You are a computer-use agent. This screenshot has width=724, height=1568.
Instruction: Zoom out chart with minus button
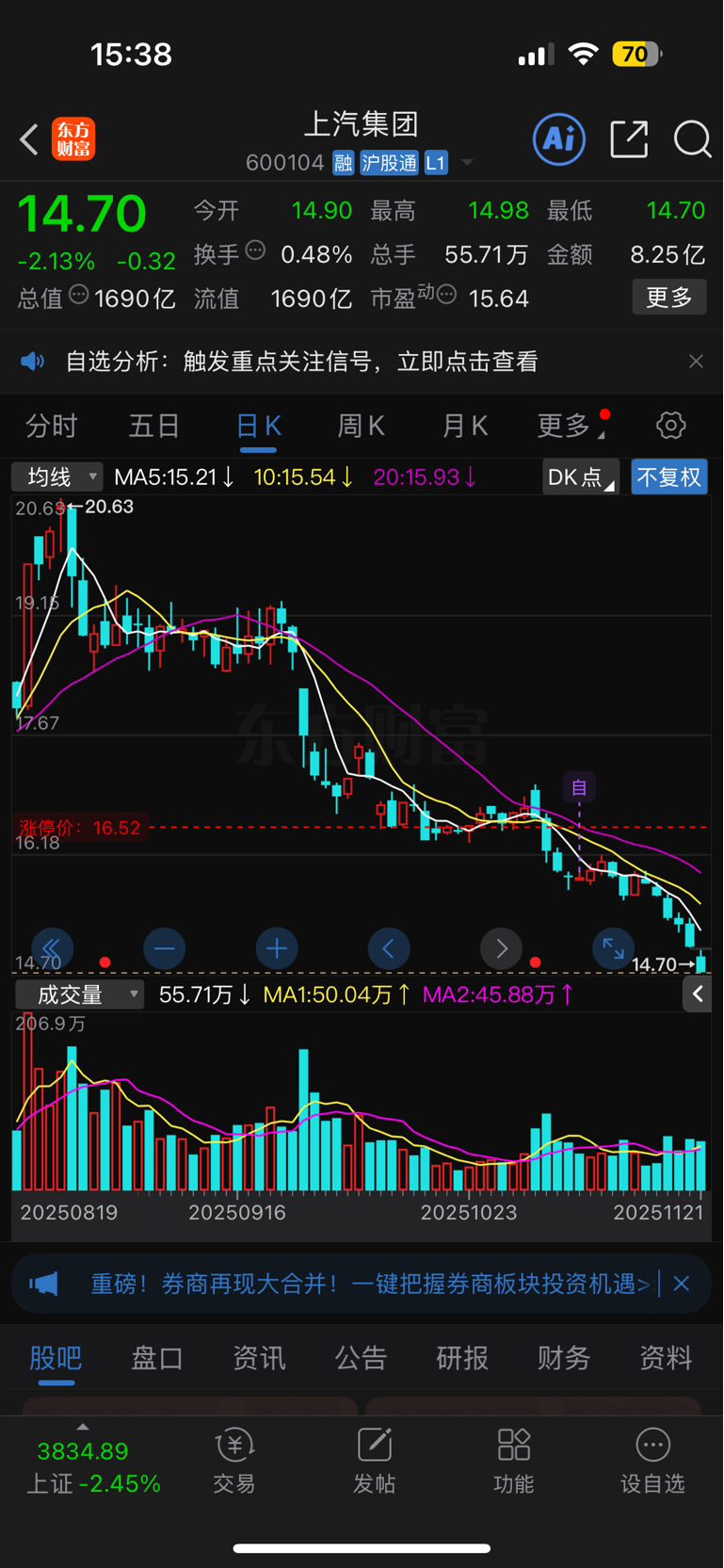pos(164,948)
